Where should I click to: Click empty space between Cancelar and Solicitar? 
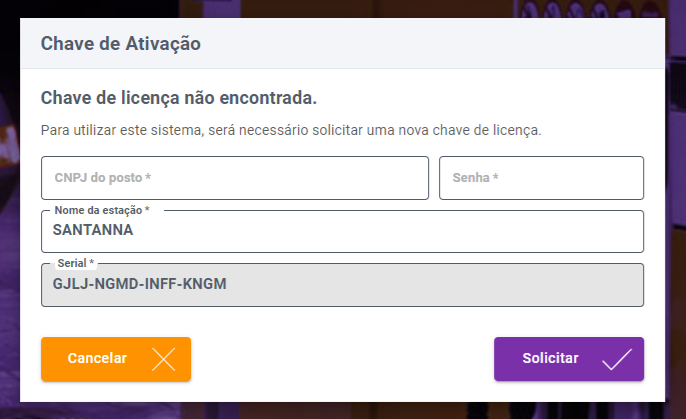[x=340, y=359]
